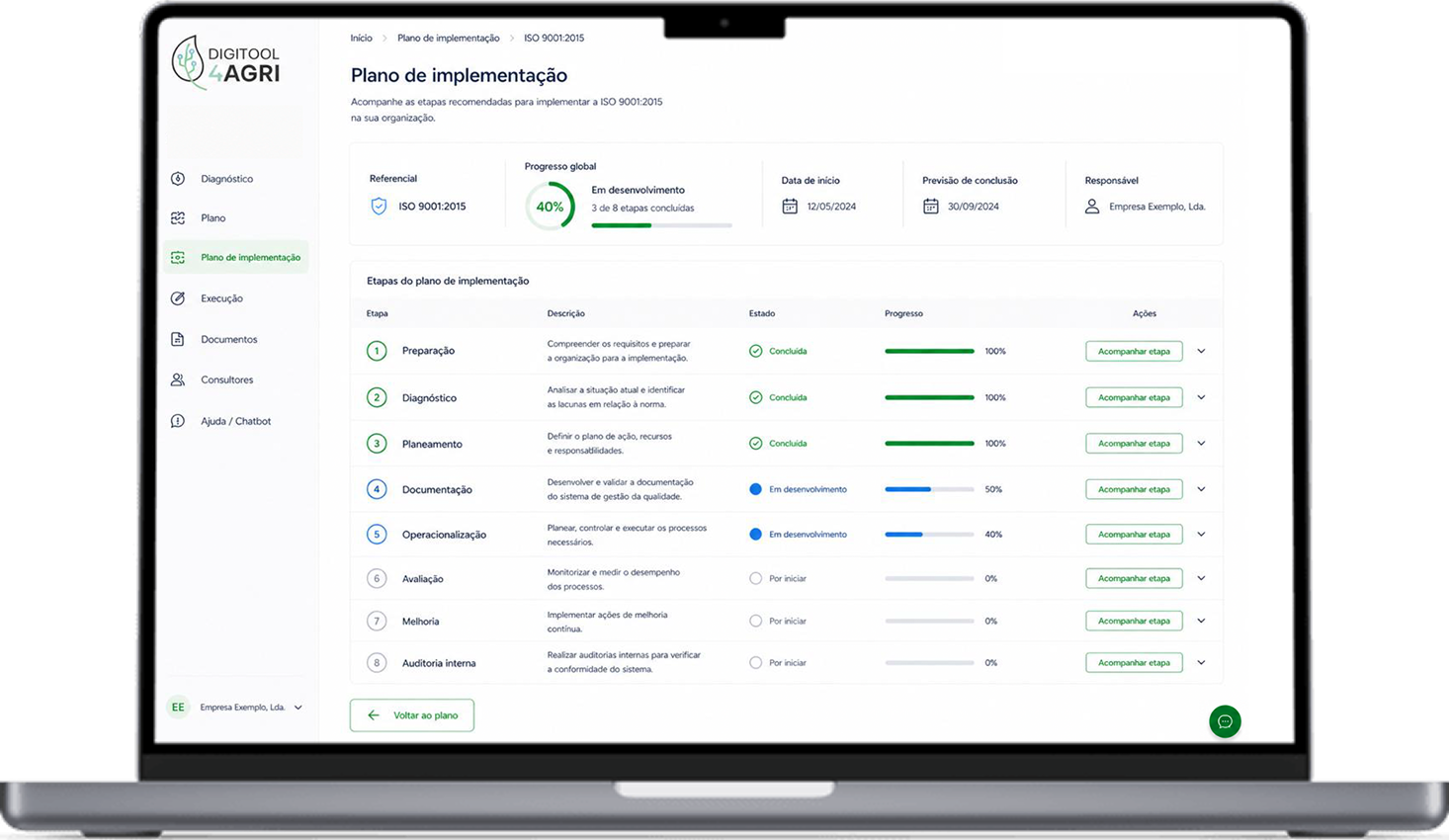Click the Plano sidebar icon
Viewport: 1449px width, 840px height.
click(178, 217)
